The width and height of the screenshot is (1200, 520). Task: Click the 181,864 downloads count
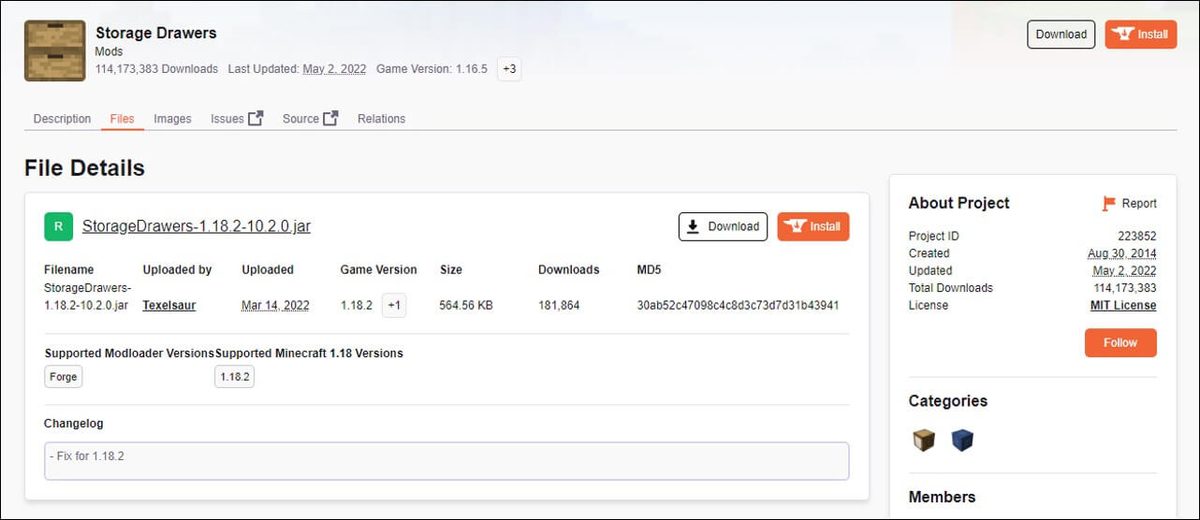point(559,305)
